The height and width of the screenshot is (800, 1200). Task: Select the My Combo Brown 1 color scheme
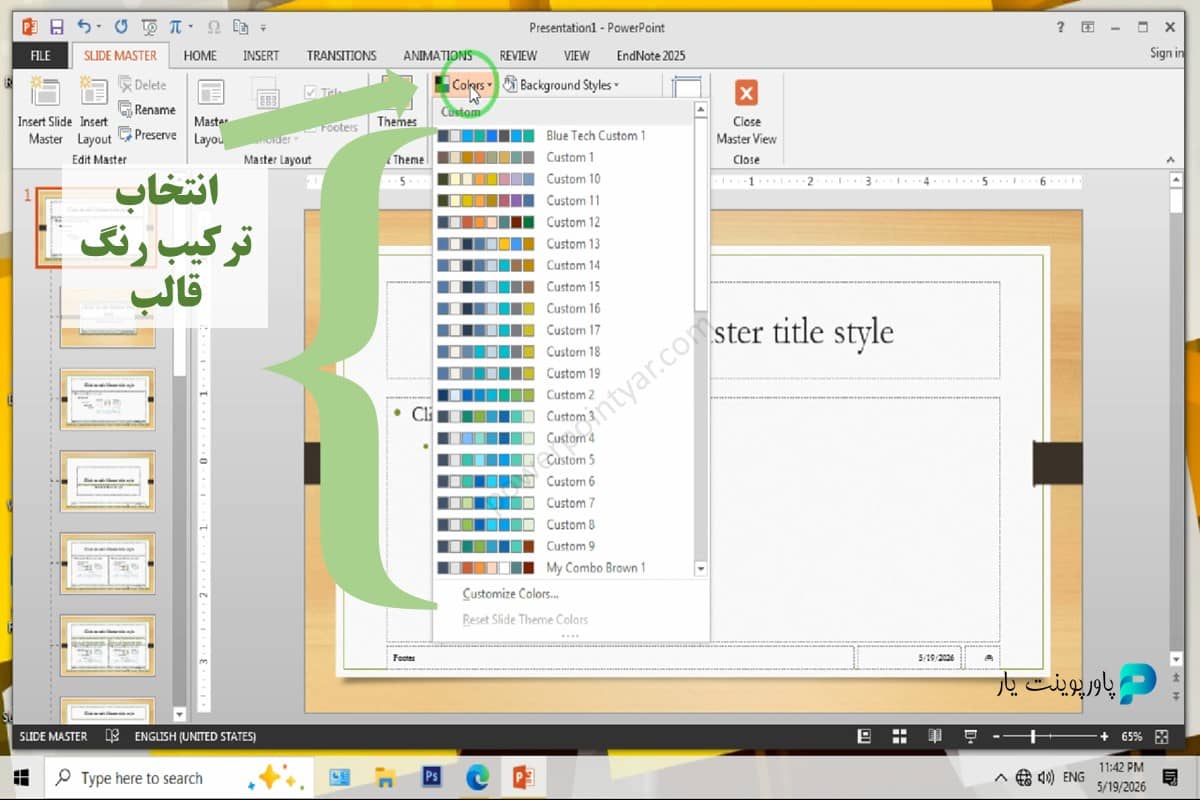pyautogui.click(x=565, y=567)
